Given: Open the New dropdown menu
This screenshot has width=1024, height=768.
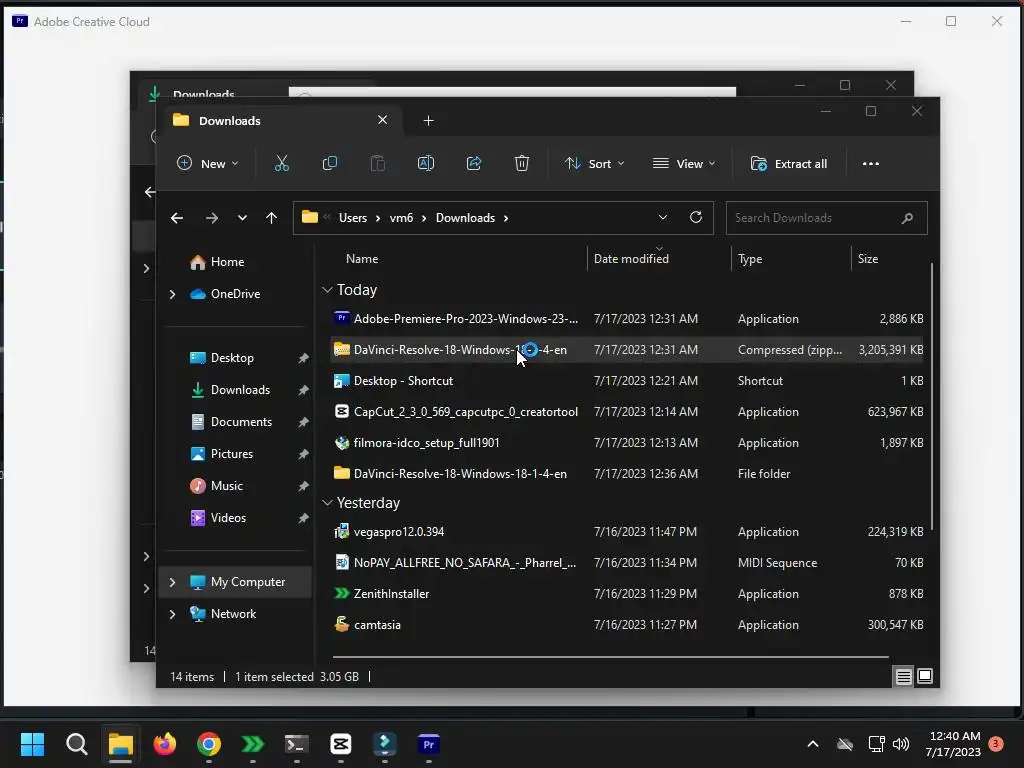Looking at the screenshot, I should pyautogui.click(x=208, y=163).
